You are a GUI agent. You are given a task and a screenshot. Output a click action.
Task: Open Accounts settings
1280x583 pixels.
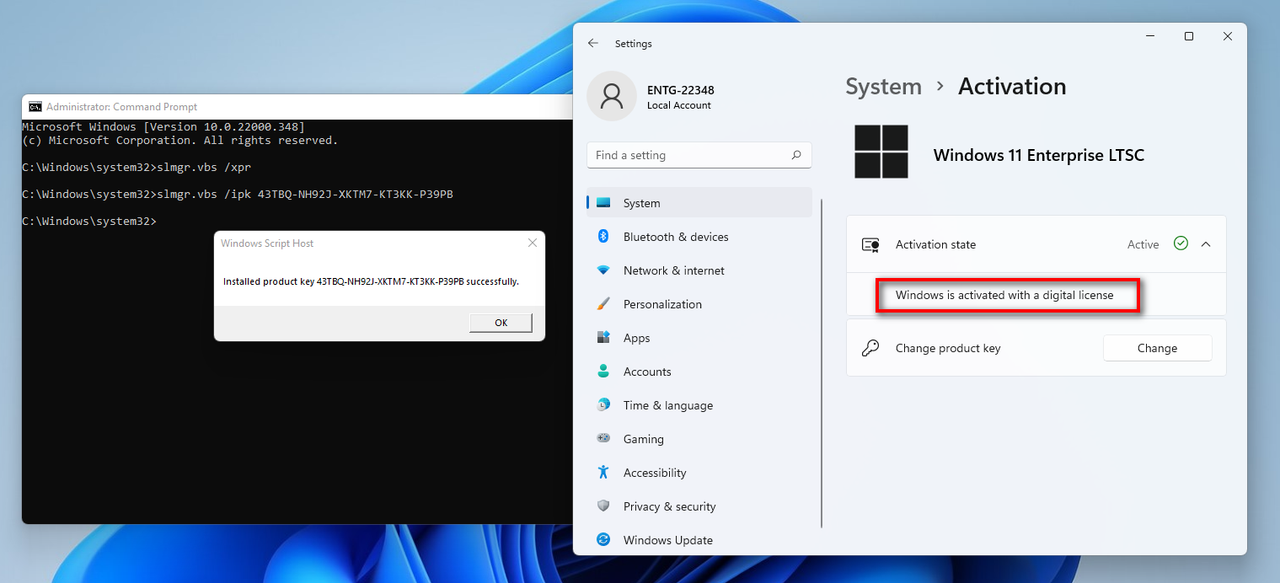[x=699, y=371]
